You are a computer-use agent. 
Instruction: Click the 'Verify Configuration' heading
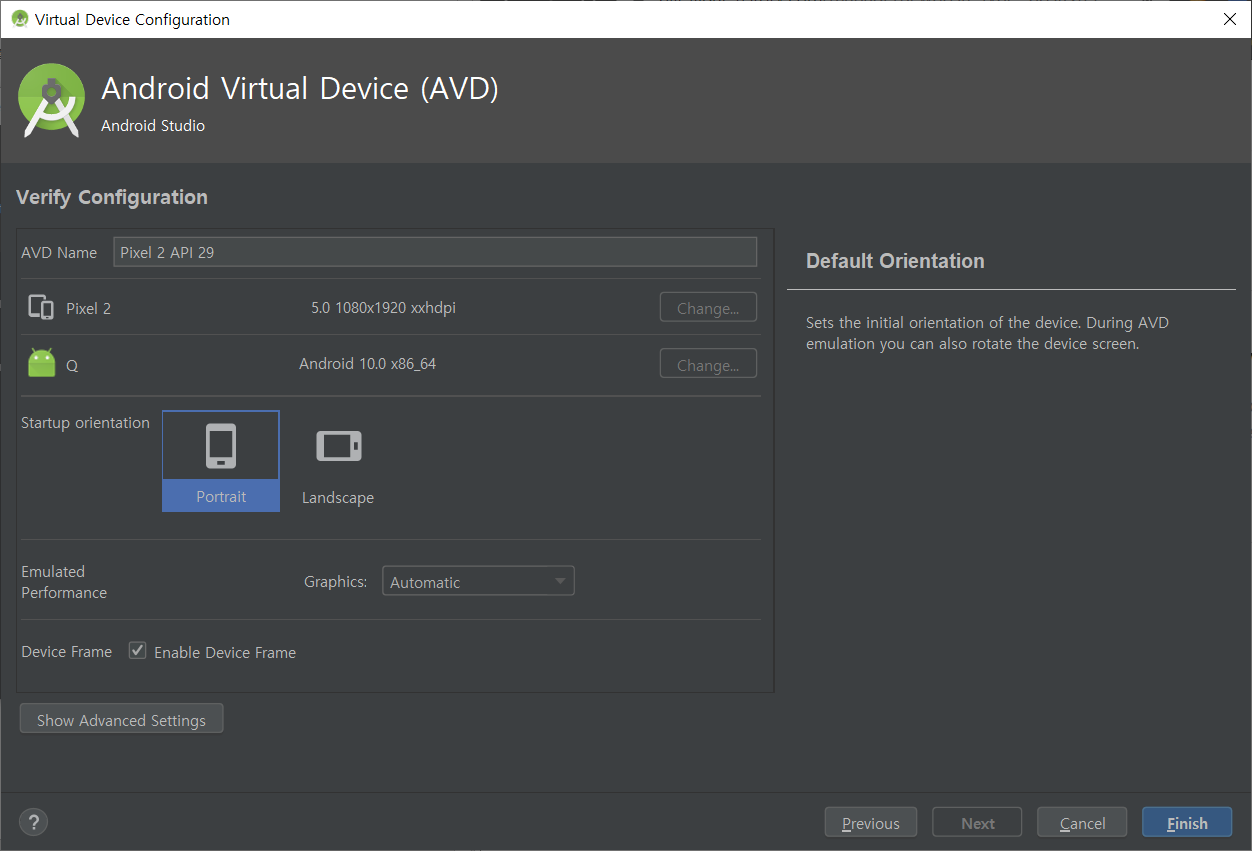coord(112,197)
